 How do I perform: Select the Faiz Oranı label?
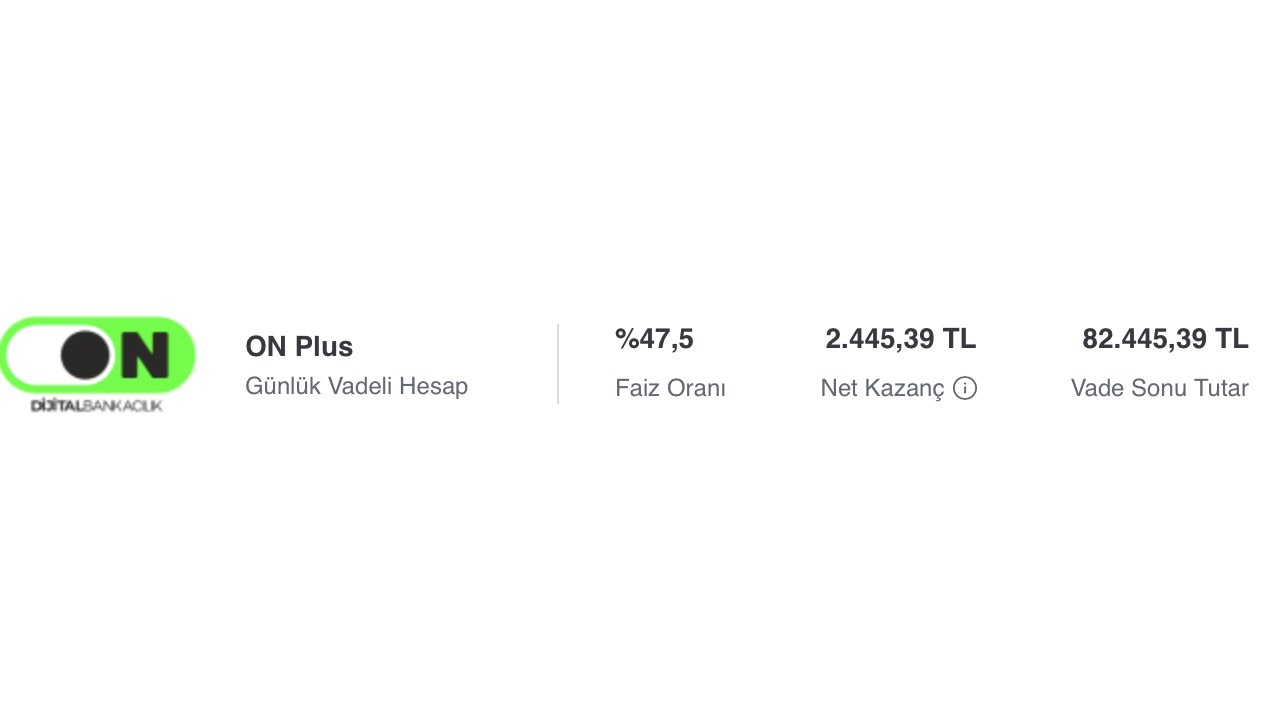[x=670, y=388]
